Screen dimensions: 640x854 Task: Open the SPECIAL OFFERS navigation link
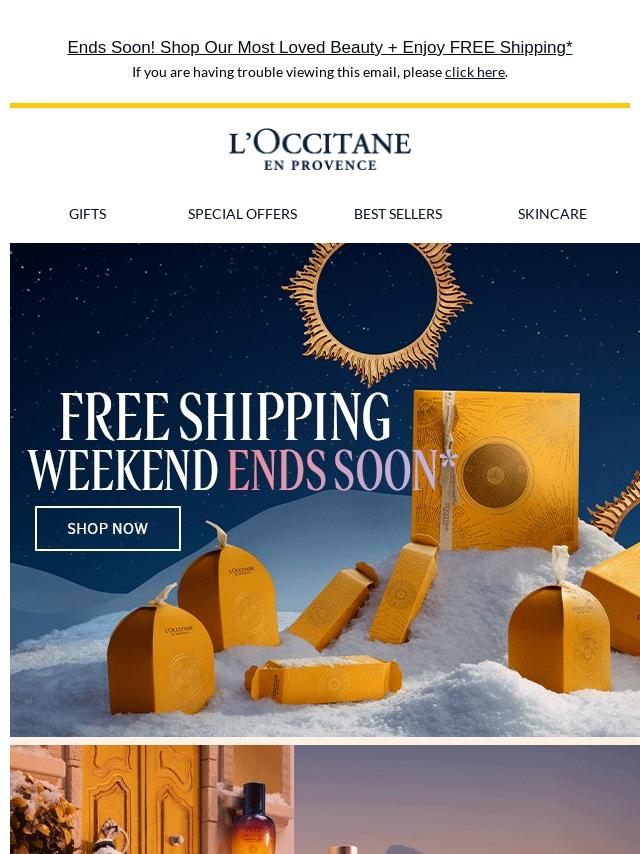[x=242, y=214]
